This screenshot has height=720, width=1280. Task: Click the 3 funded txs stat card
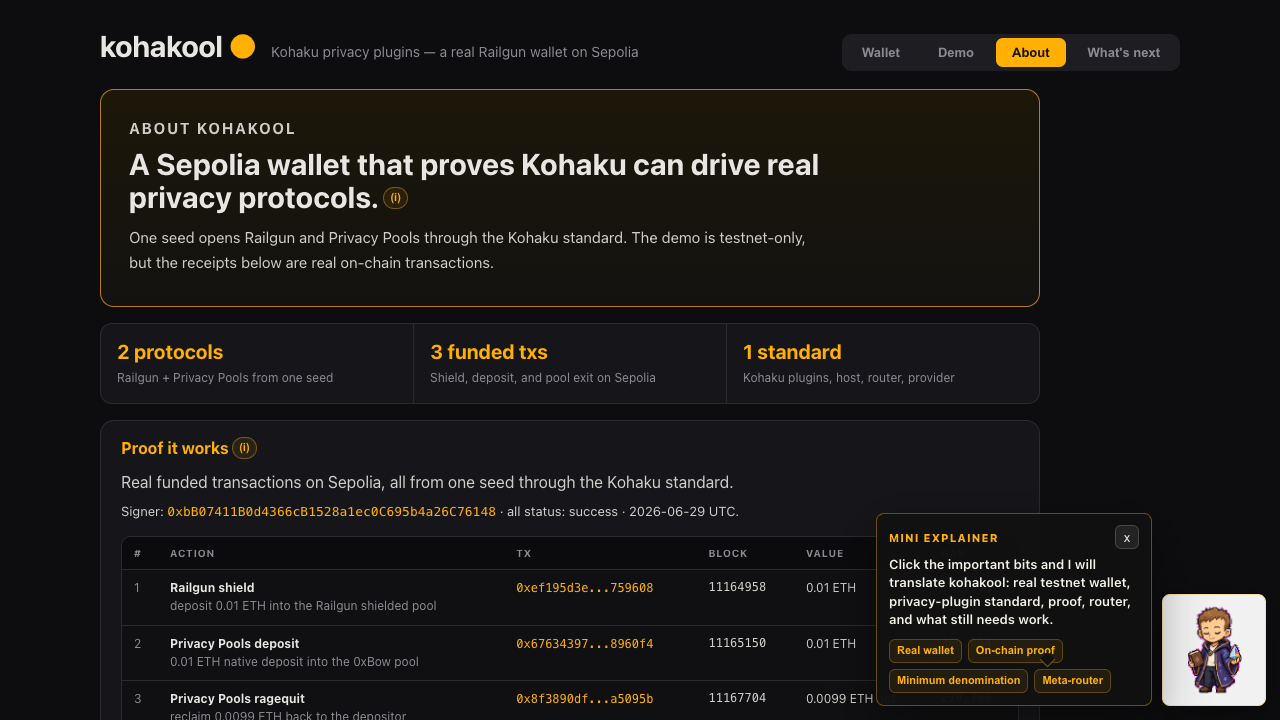click(570, 363)
